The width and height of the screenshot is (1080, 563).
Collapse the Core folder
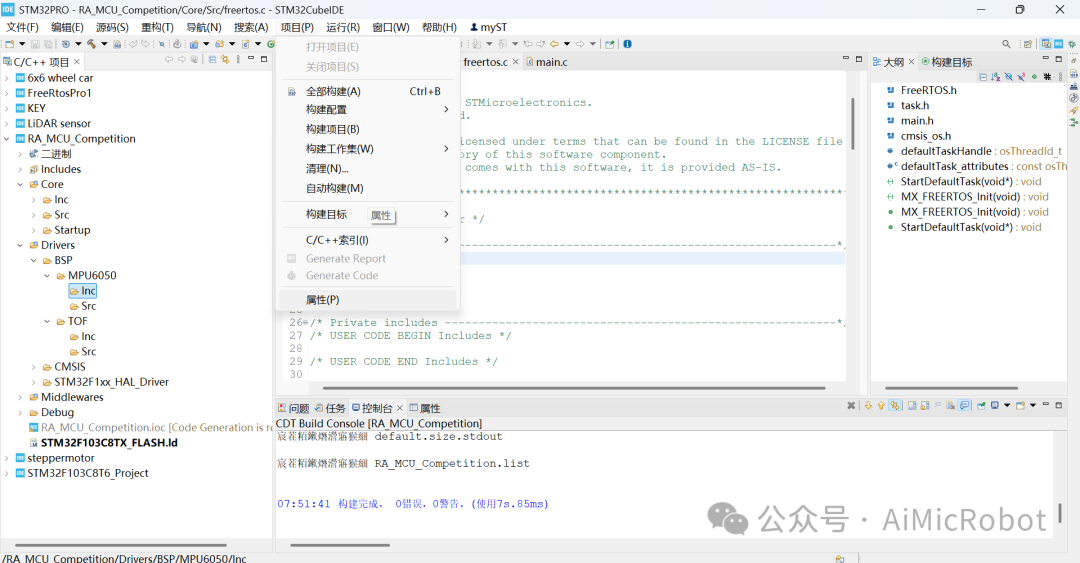[20, 185]
